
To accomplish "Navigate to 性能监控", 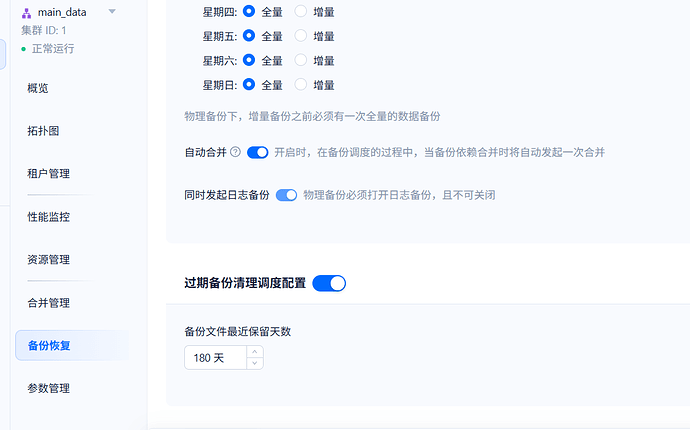I will tap(48, 216).
